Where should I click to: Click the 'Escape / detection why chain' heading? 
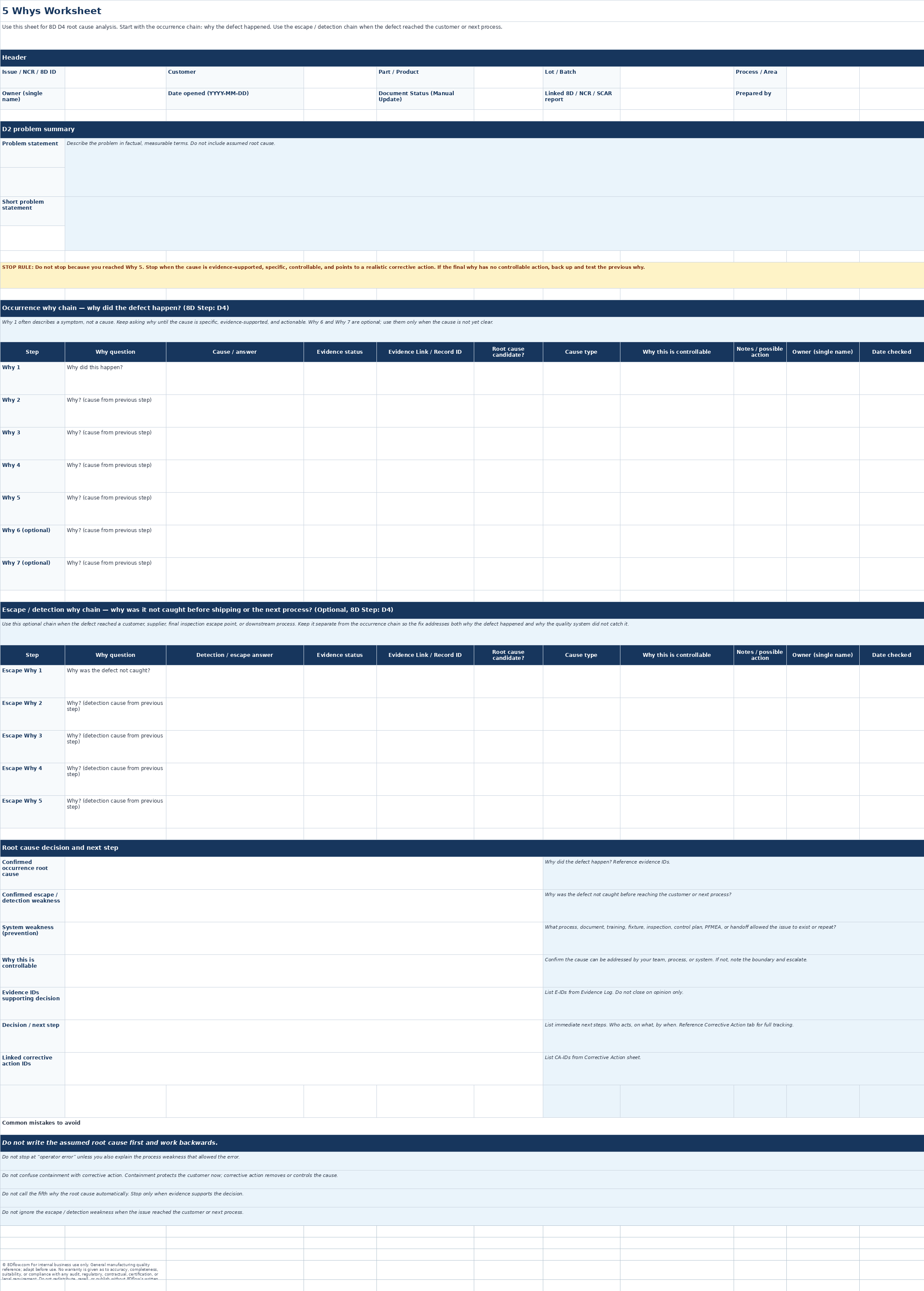(x=462, y=610)
